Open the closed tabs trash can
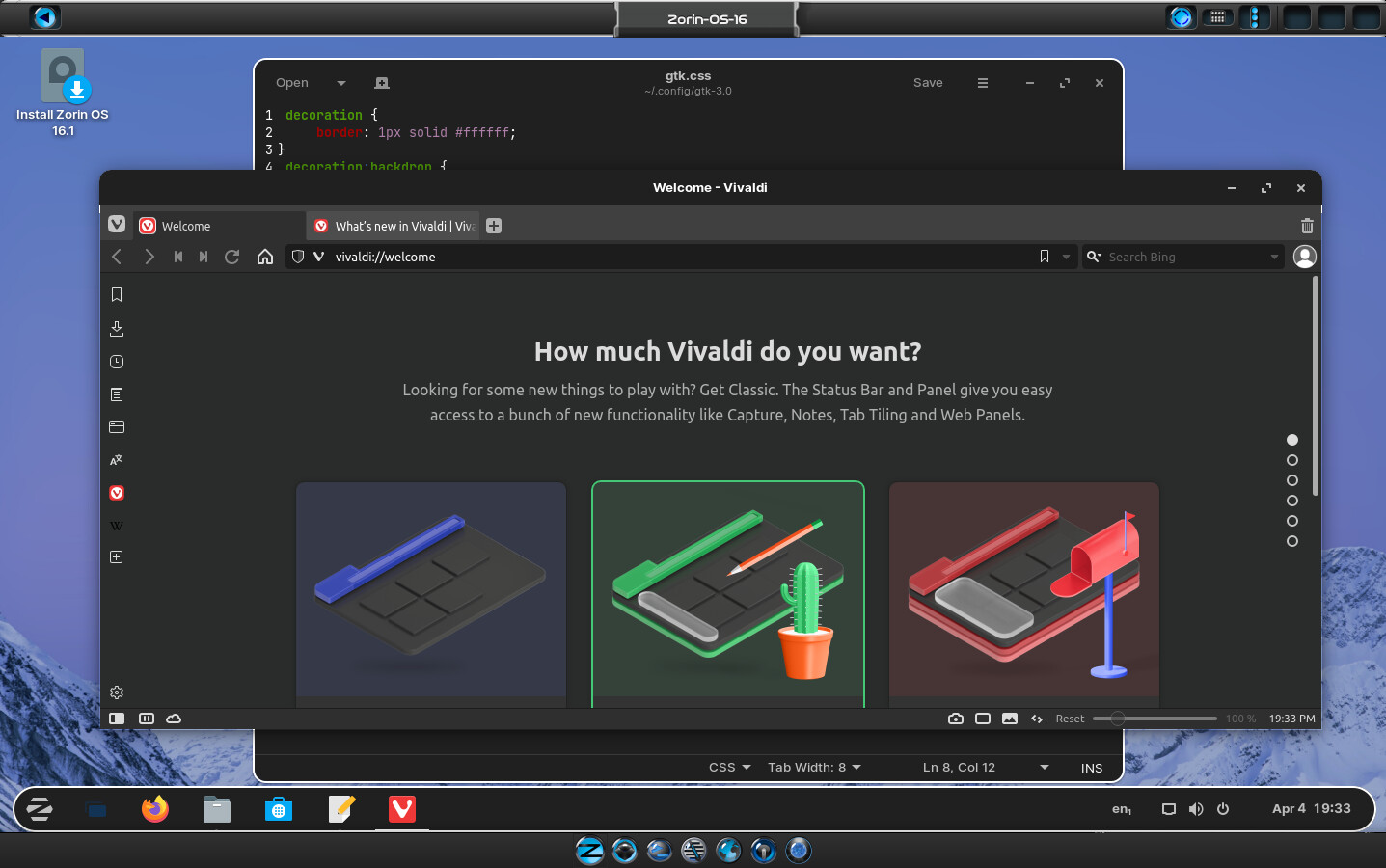Image resolution: width=1386 pixels, height=868 pixels. (x=1307, y=226)
